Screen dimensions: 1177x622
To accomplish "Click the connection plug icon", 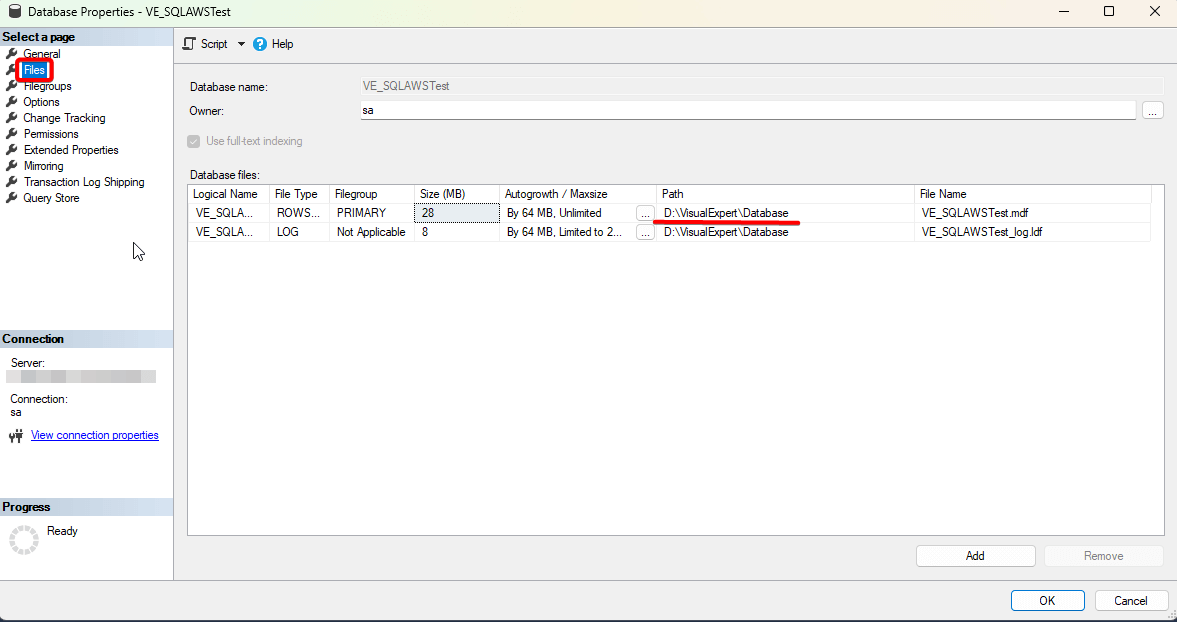I will click(16, 436).
